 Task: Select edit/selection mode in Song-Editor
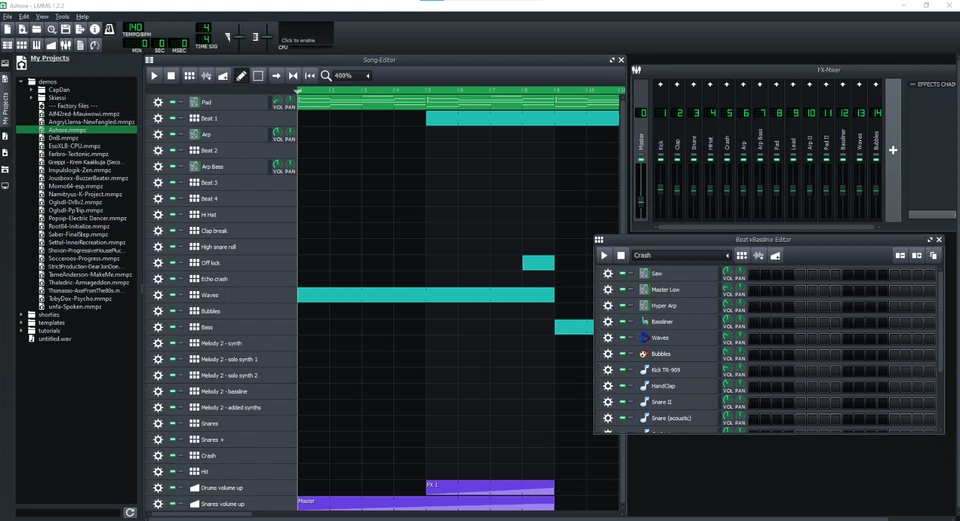point(258,76)
